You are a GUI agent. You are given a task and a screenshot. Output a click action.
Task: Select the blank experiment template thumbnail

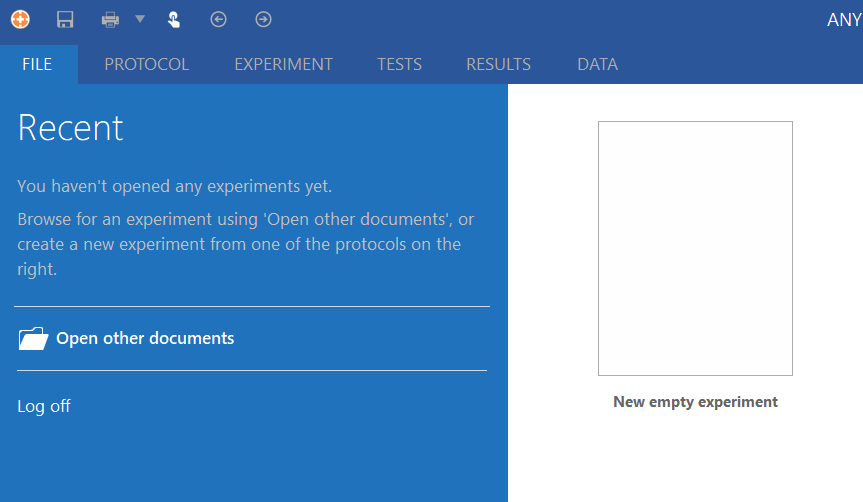coord(695,248)
